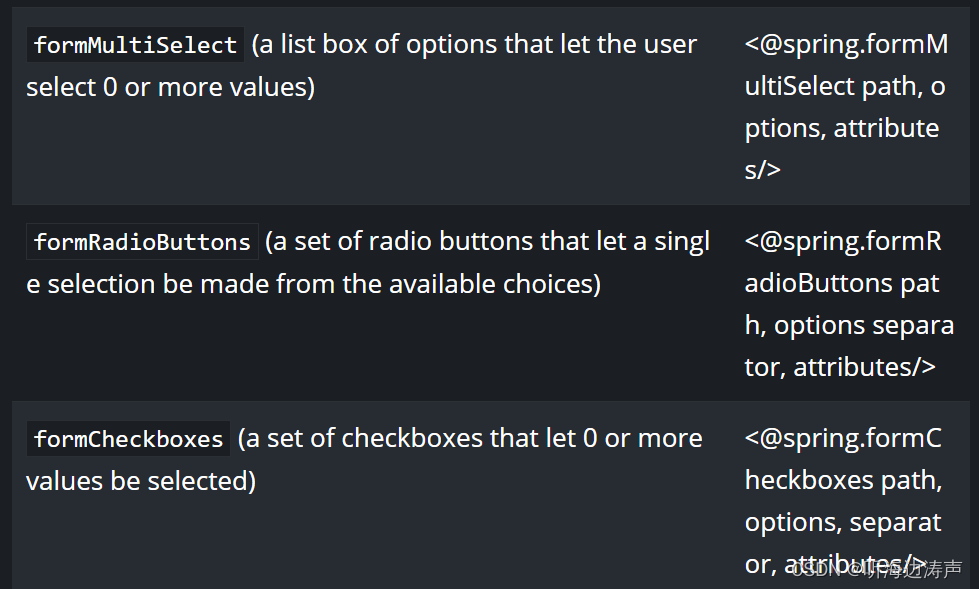979x589 pixels.
Task: Click the 'heckboxes path,' line
Action: click(x=844, y=480)
